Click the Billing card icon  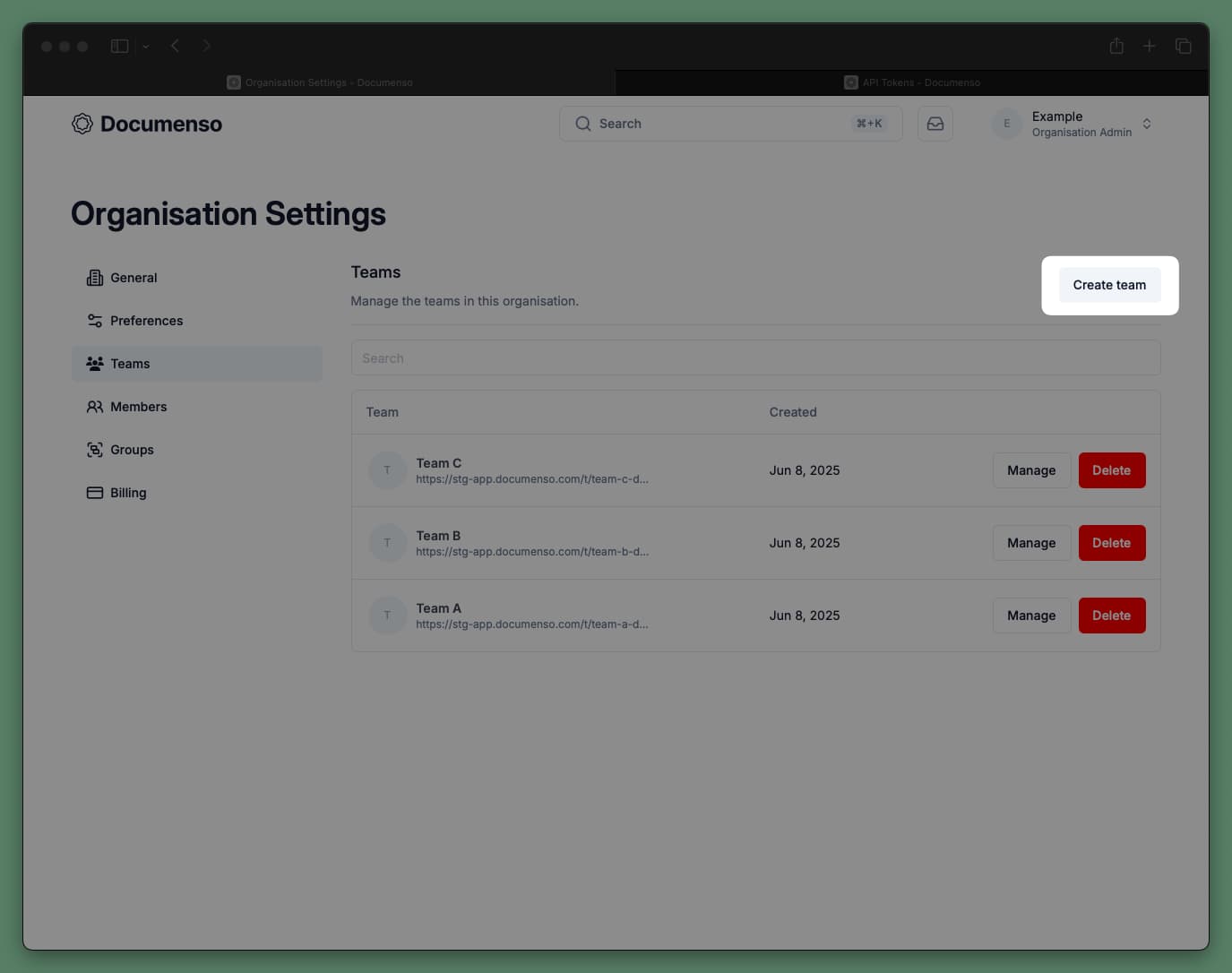95,492
